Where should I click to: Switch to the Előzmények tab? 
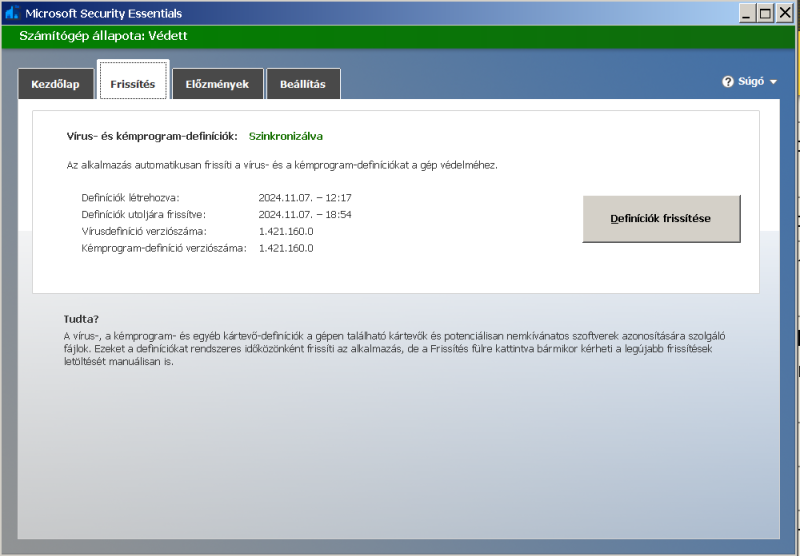click(x=217, y=84)
